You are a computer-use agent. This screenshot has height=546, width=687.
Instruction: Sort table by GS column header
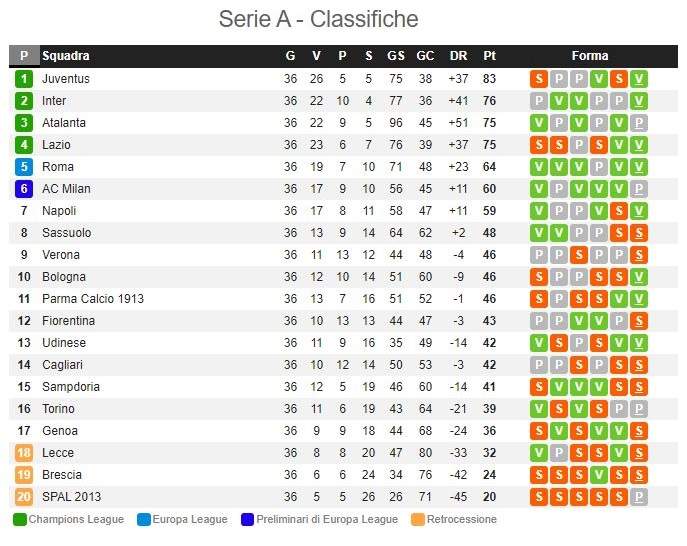396,56
